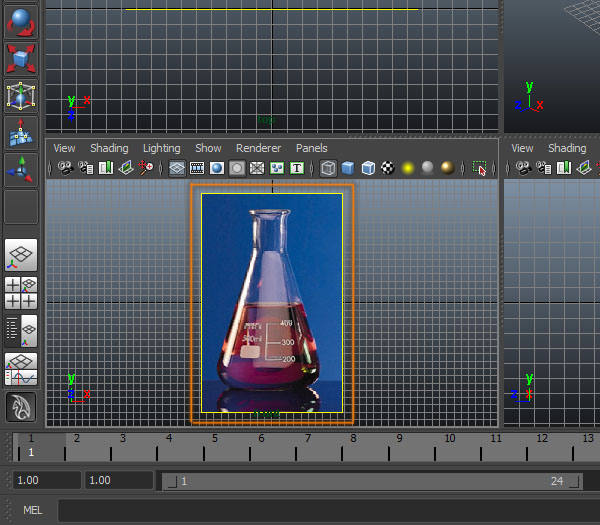Pick the Show Manipulator tool
The image size is (600, 525).
(x=21, y=169)
